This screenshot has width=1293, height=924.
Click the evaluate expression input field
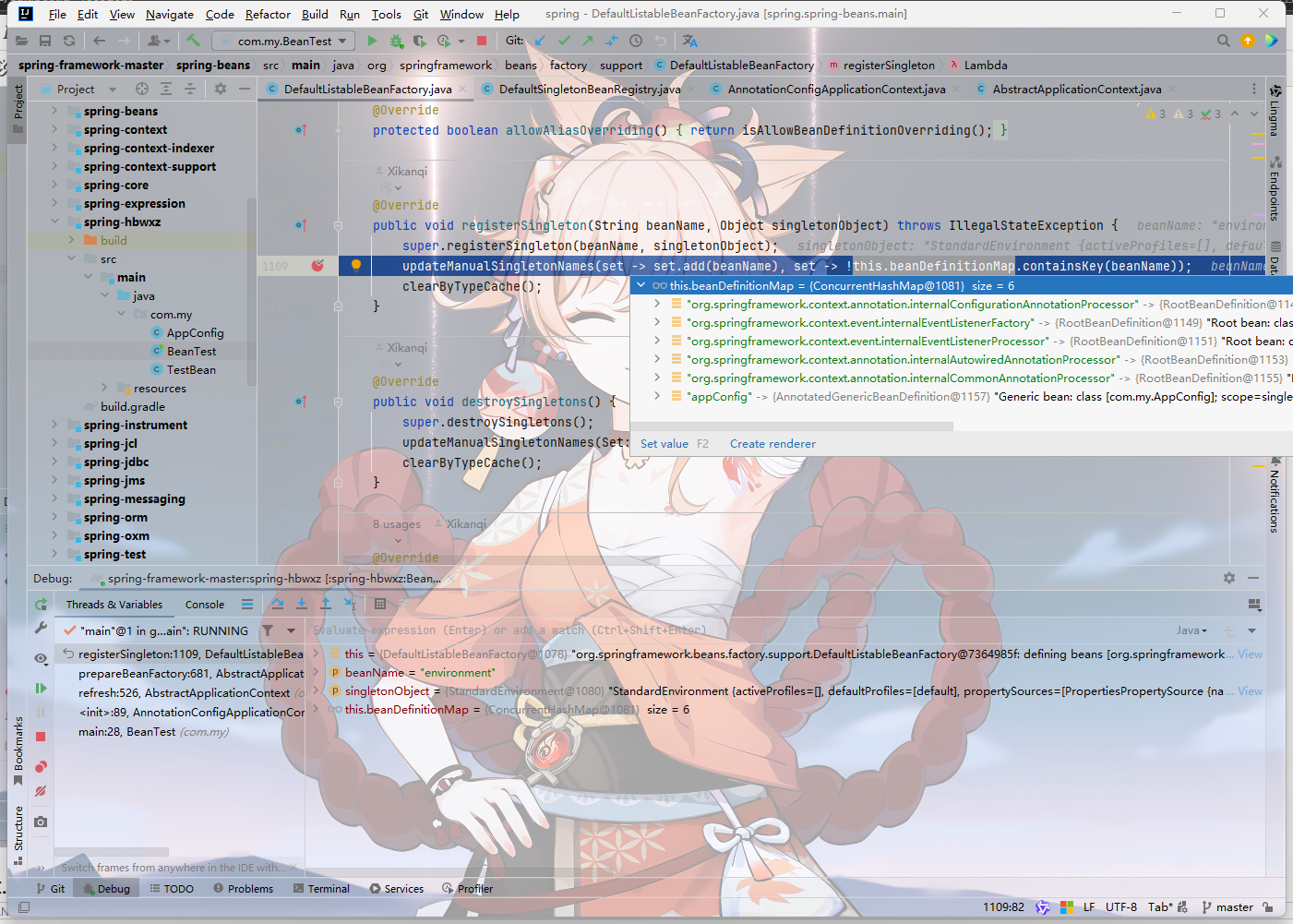click(738, 630)
